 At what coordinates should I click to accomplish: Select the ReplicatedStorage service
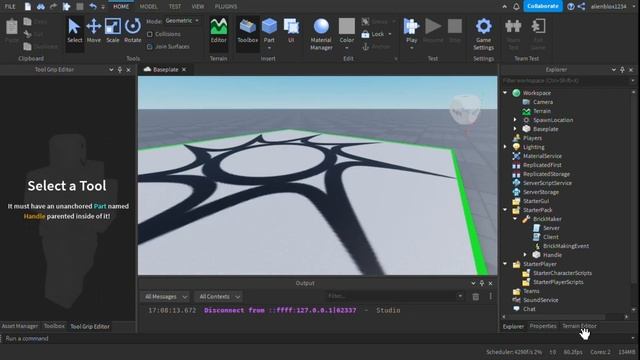[546, 174]
